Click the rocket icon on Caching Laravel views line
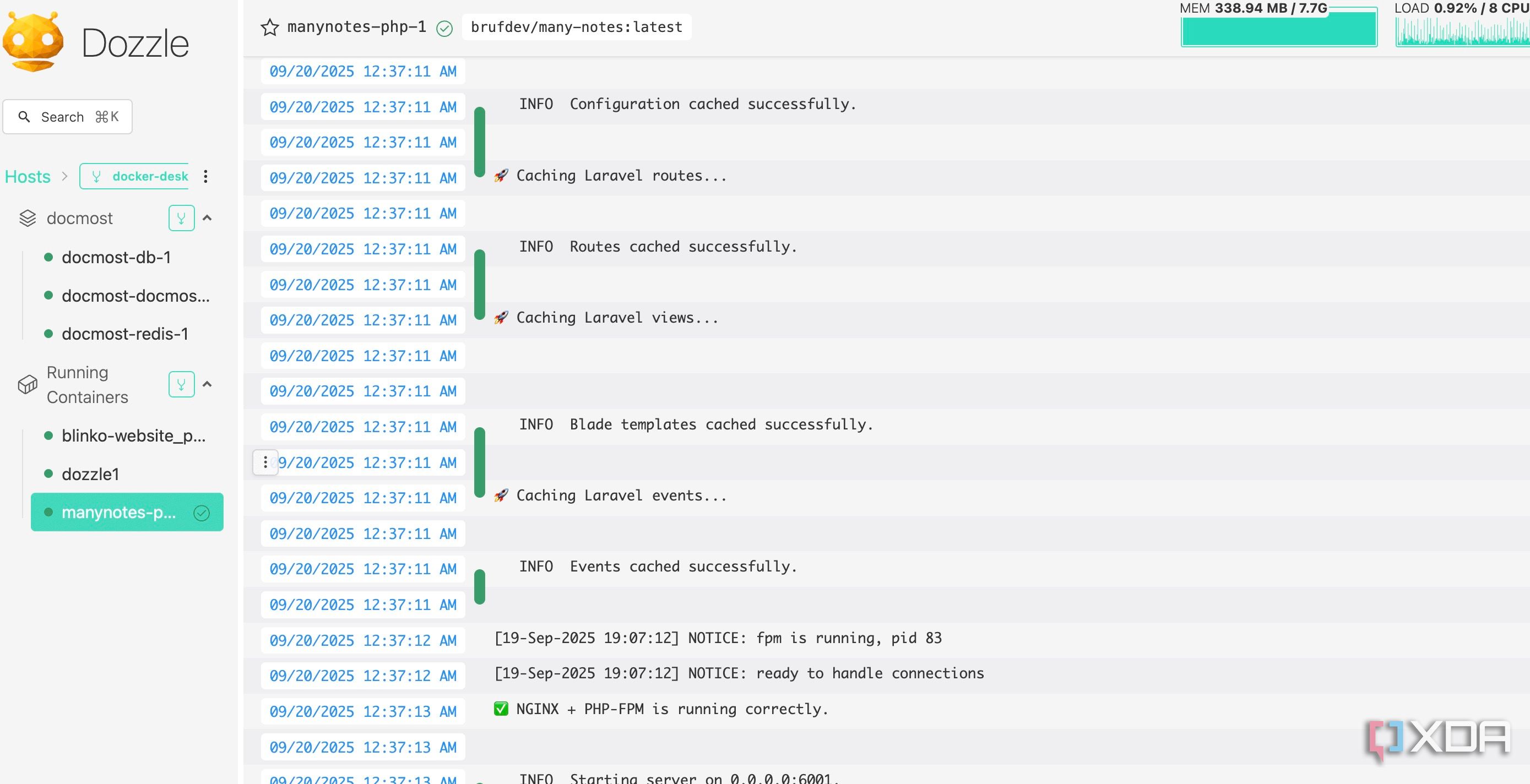The image size is (1530, 784). pos(501,317)
